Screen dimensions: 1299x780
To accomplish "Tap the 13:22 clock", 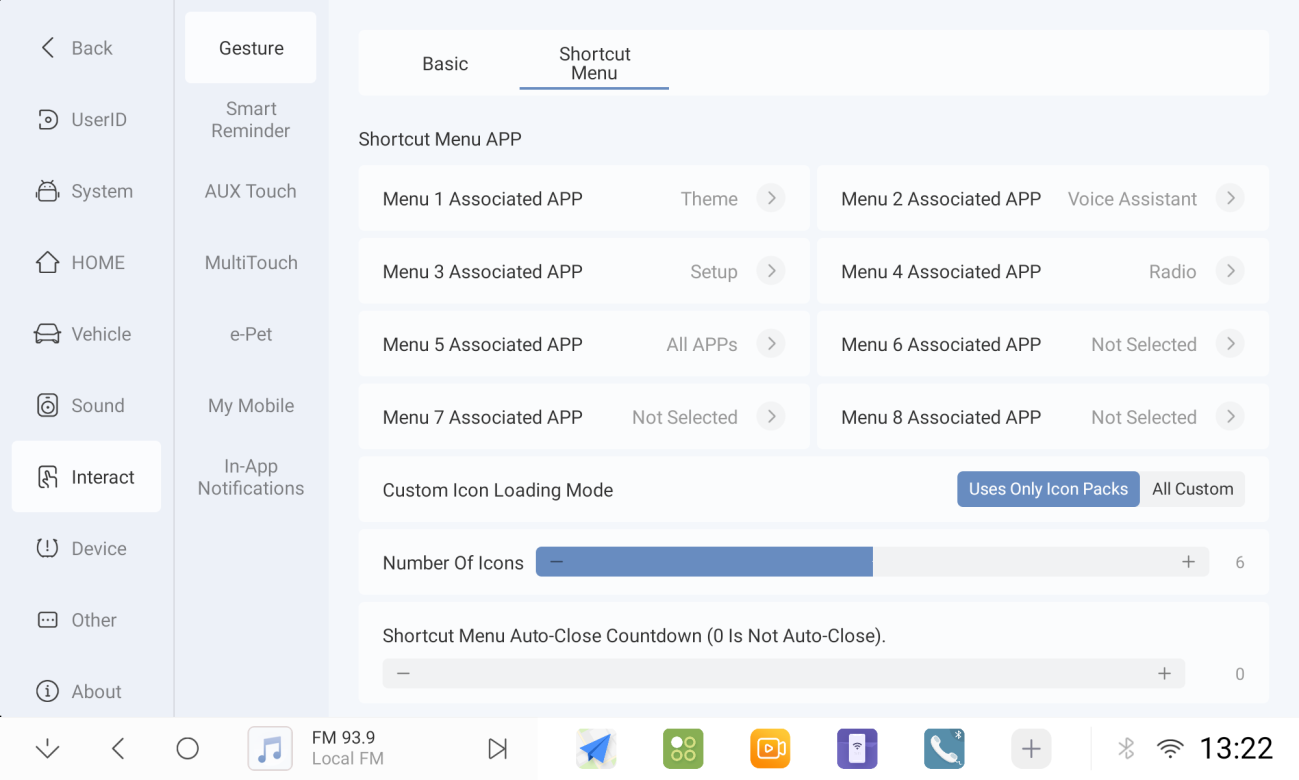I will tap(1236, 748).
